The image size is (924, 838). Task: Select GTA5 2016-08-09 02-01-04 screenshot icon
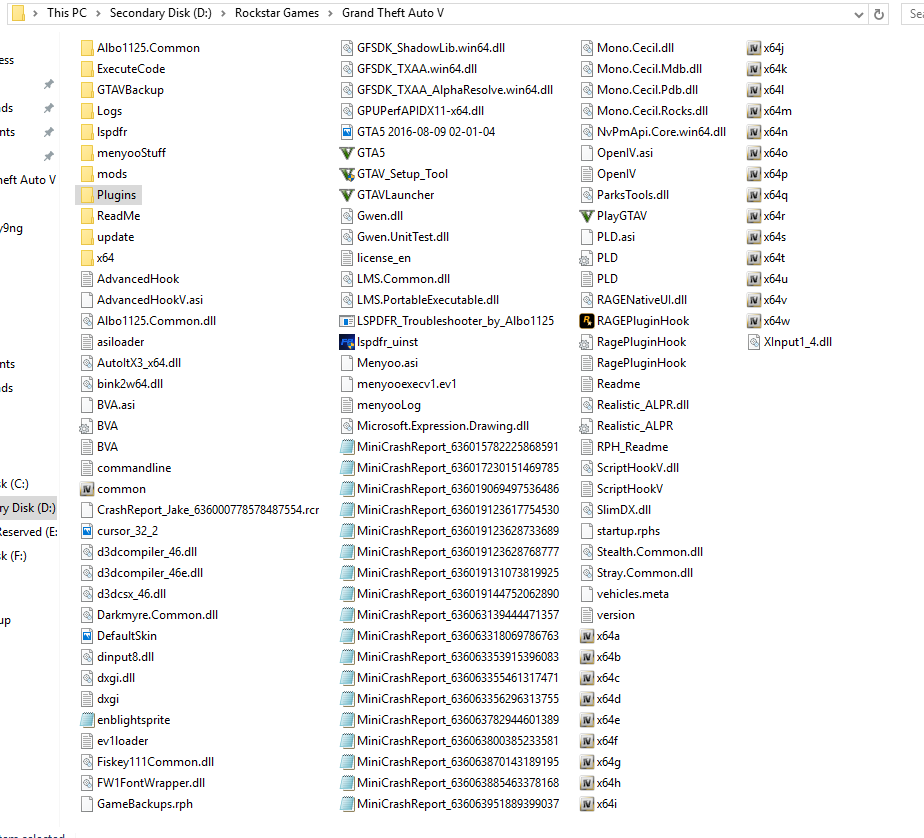[347, 132]
